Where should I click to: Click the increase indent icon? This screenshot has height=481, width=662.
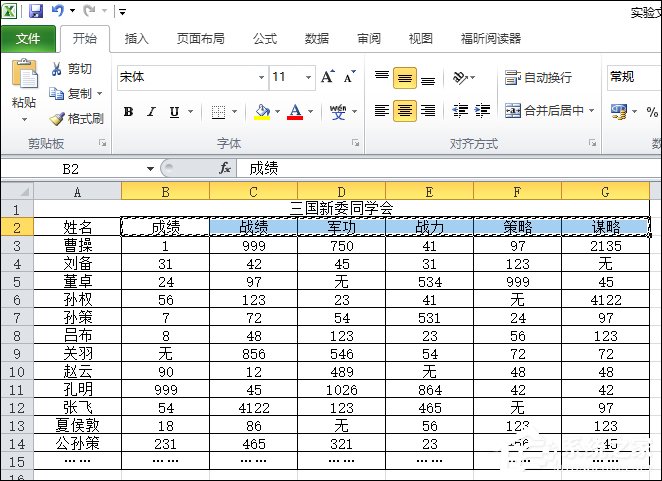tap(483, 111)
